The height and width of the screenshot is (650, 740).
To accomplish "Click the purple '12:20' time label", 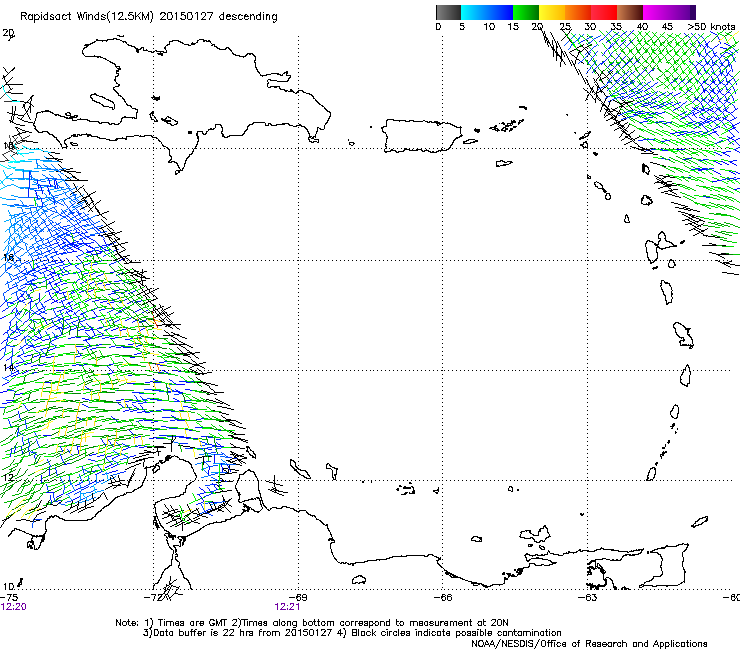I will 14,607.
